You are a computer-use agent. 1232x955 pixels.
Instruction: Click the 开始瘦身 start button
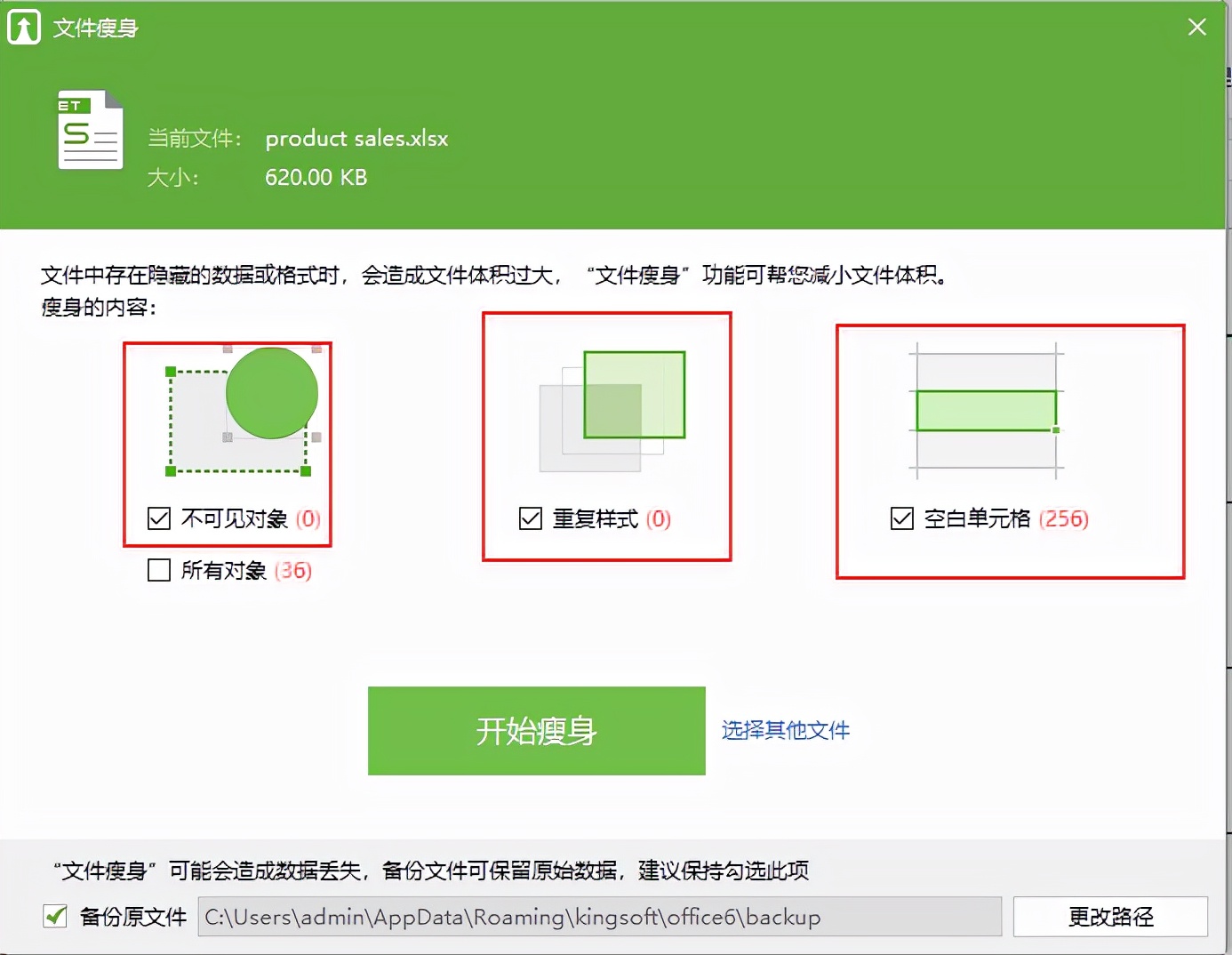point(535,731)
